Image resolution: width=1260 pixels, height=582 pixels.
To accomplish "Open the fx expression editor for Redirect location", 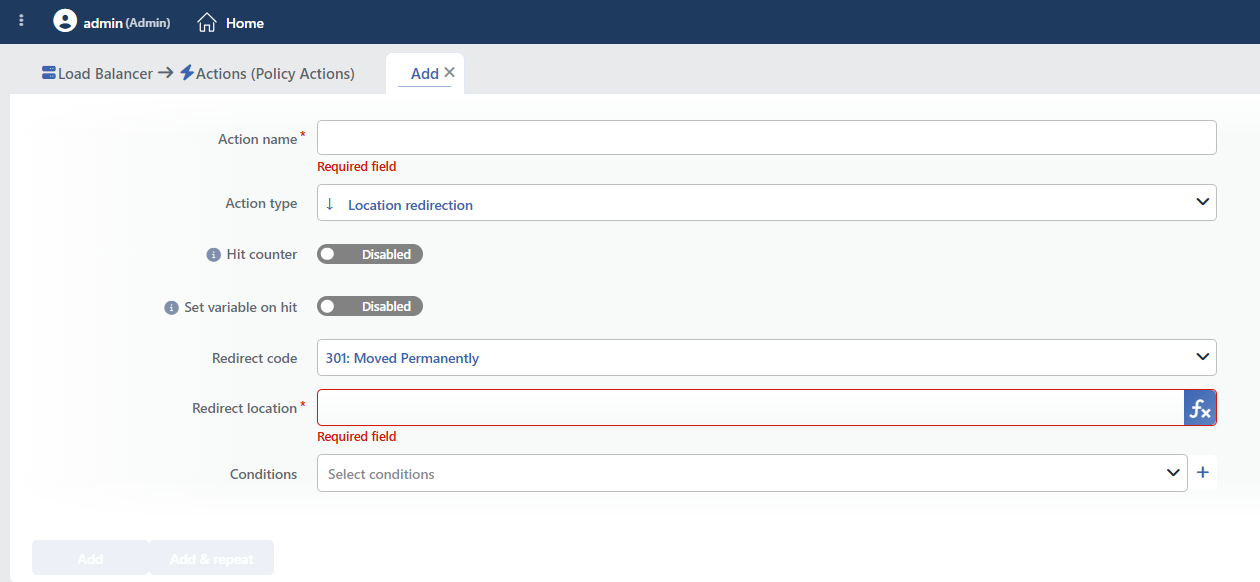I will tap(1199, 408).
